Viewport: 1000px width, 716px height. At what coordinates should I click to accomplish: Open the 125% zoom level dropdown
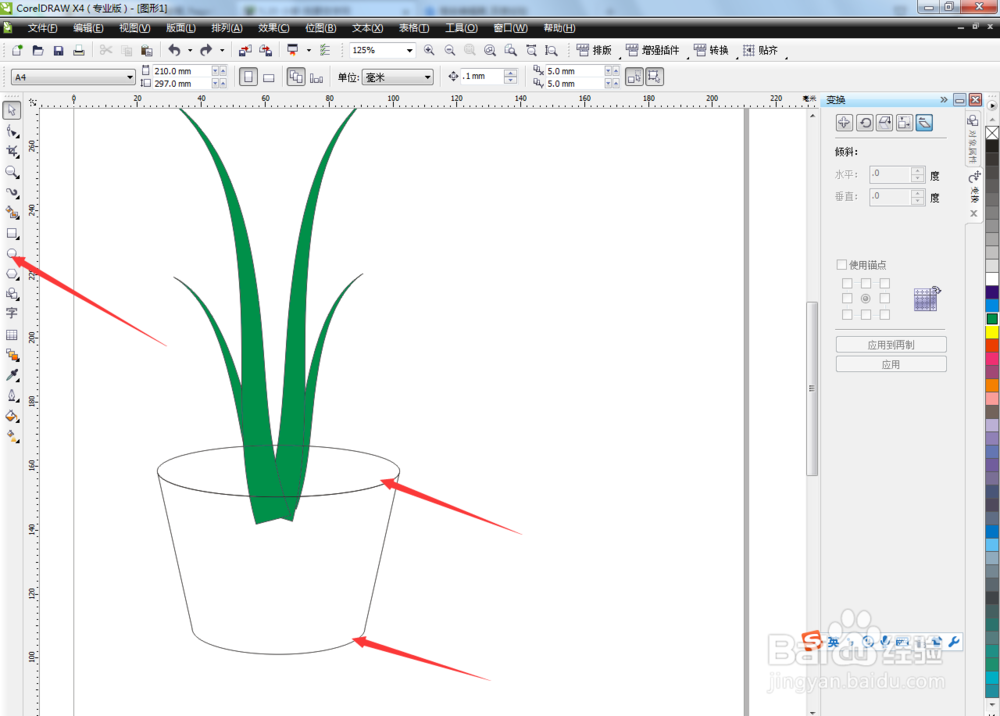click(409, 50)
